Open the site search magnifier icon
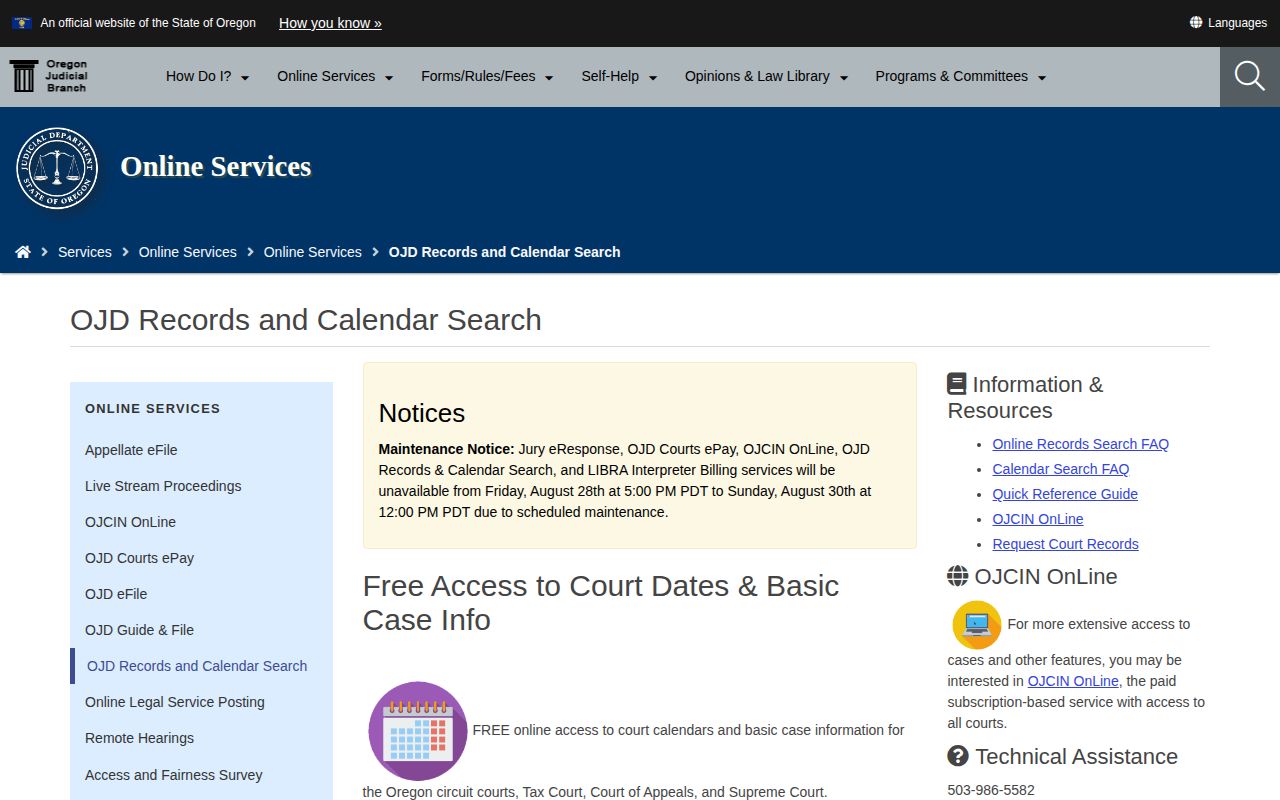 pos(1250,76)
